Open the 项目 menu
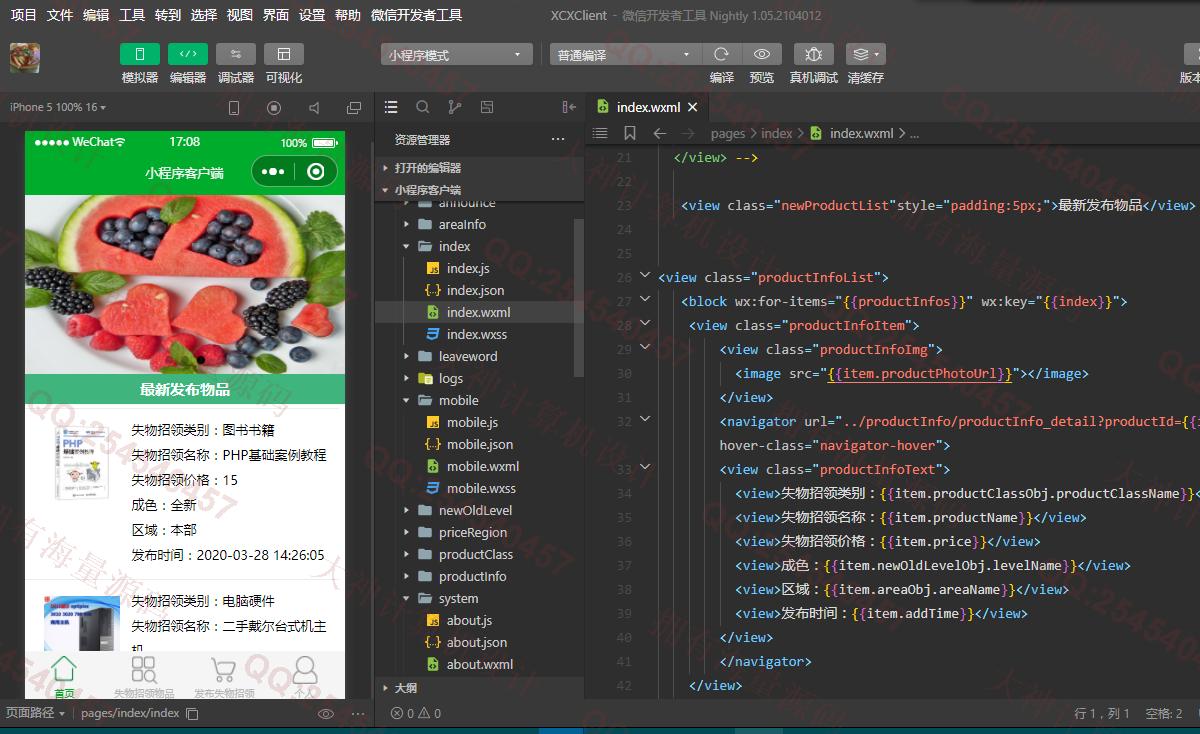Screen dimensions: 1200x734 [23, 15]
